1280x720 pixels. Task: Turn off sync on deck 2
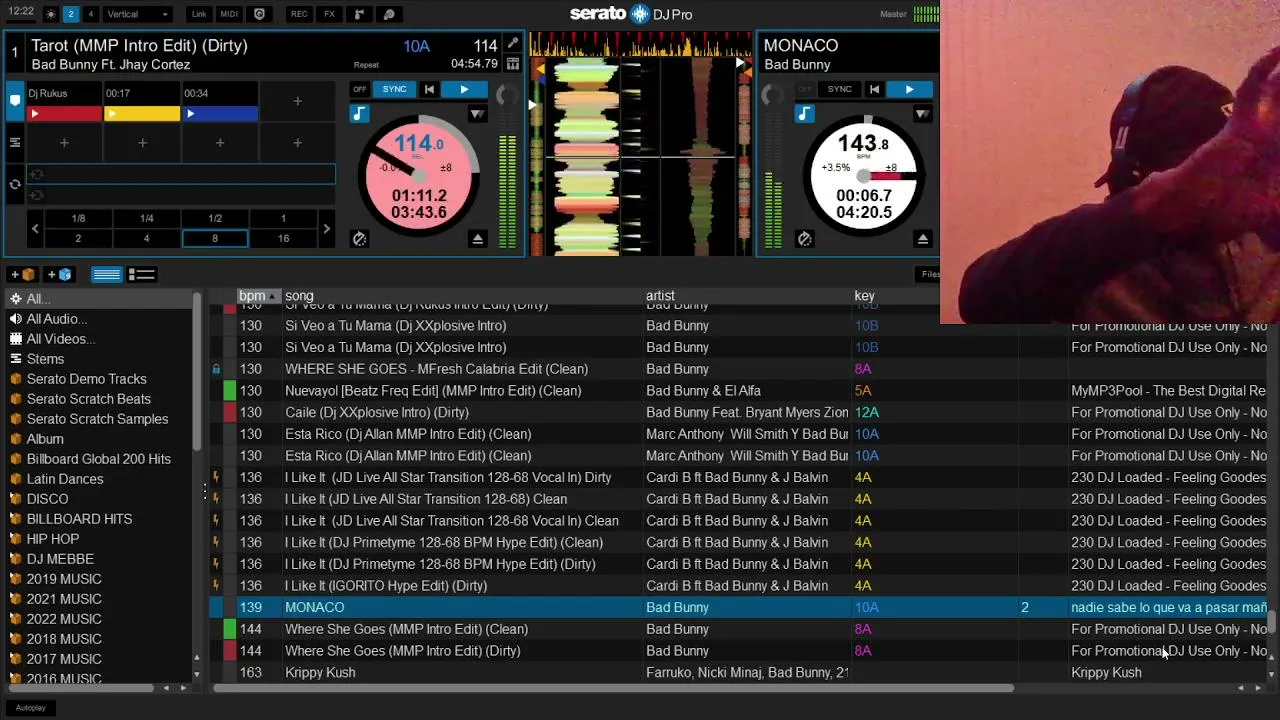click(804, 89)
